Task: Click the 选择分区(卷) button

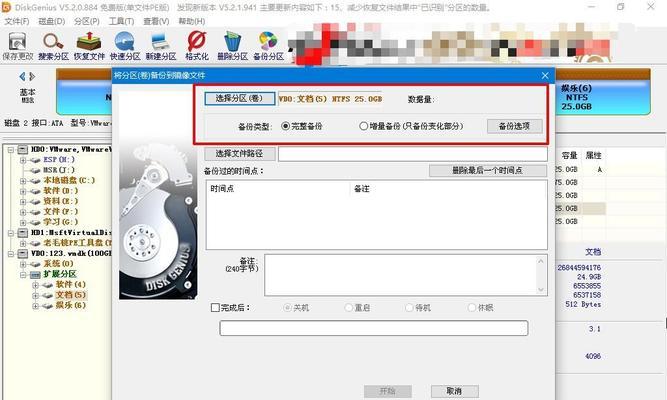Action: [x=239, y=99]
